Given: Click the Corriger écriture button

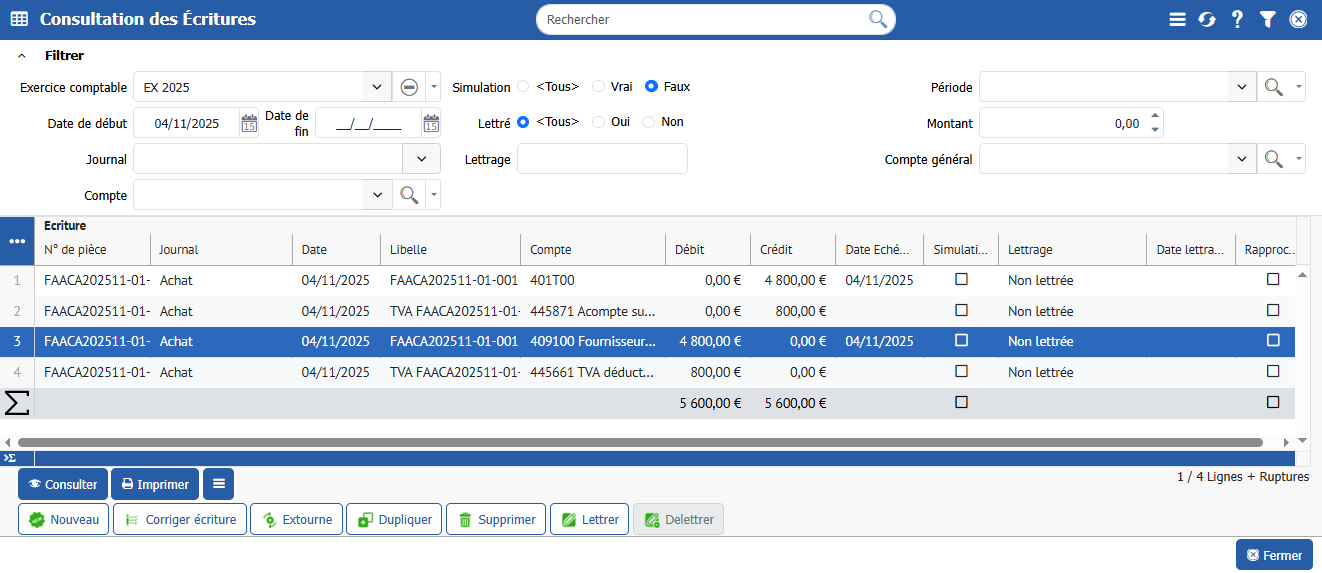Looking at the screenshot, I should coord(180,519).
